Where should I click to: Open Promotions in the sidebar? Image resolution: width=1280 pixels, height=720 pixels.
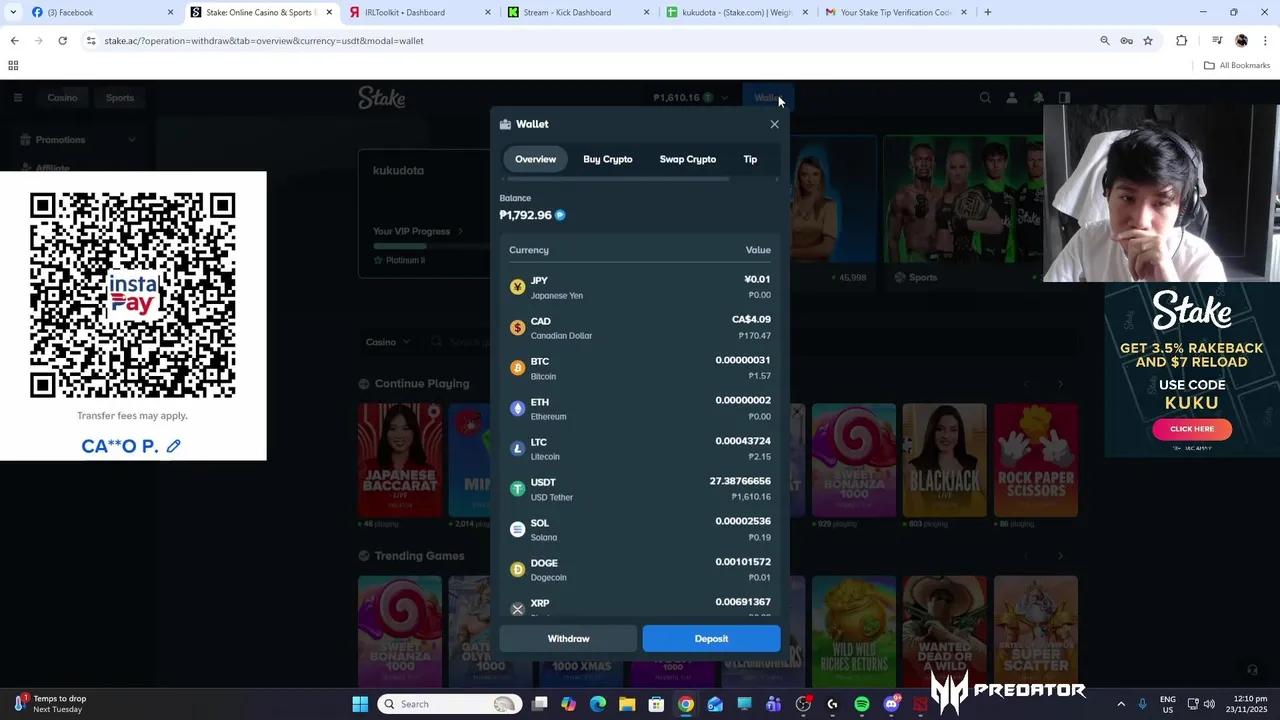click(x=60, y=140)
